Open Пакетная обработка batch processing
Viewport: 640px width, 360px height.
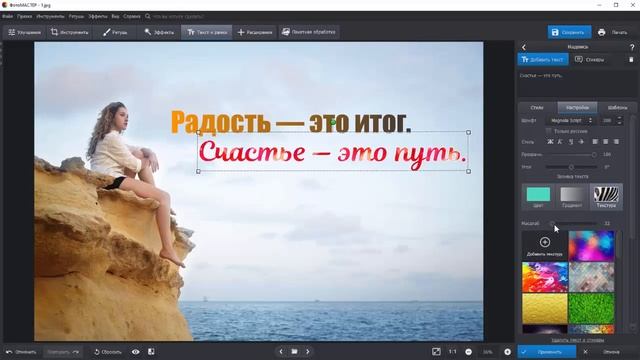(x=309, y=32)
